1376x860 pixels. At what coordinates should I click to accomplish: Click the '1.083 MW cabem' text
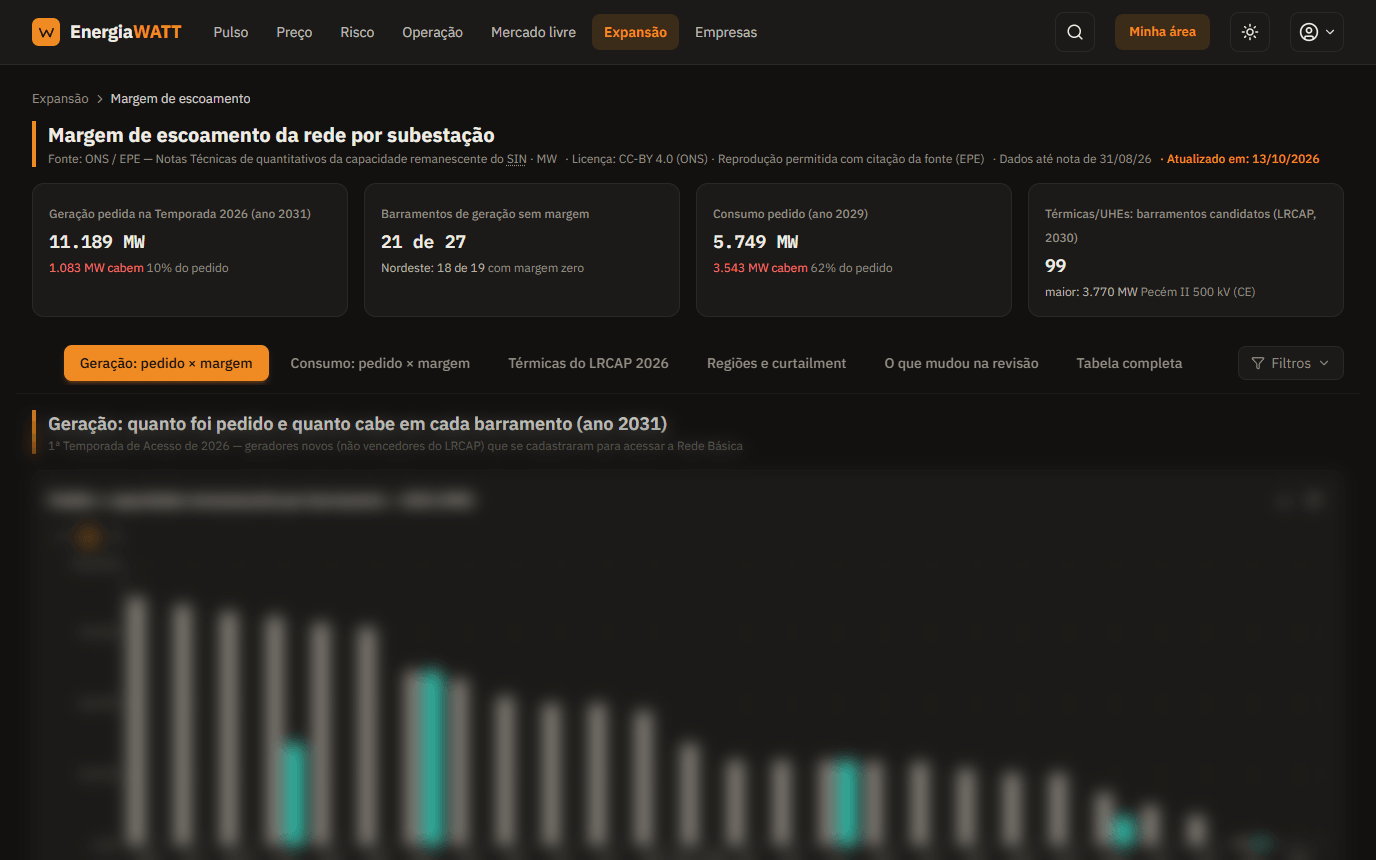click(x=96, y=268)
